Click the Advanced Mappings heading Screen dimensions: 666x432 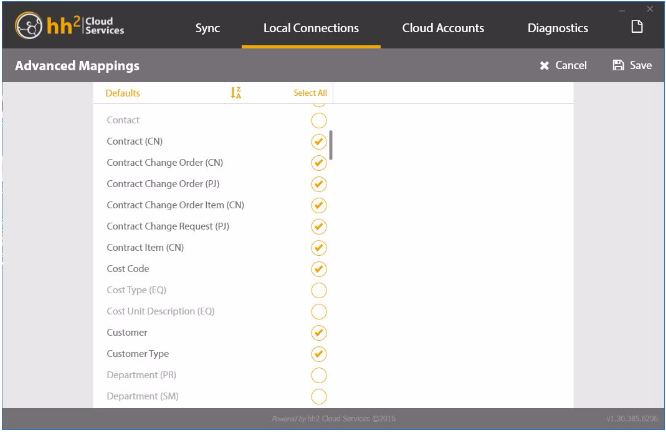click(x=77, y=66)
